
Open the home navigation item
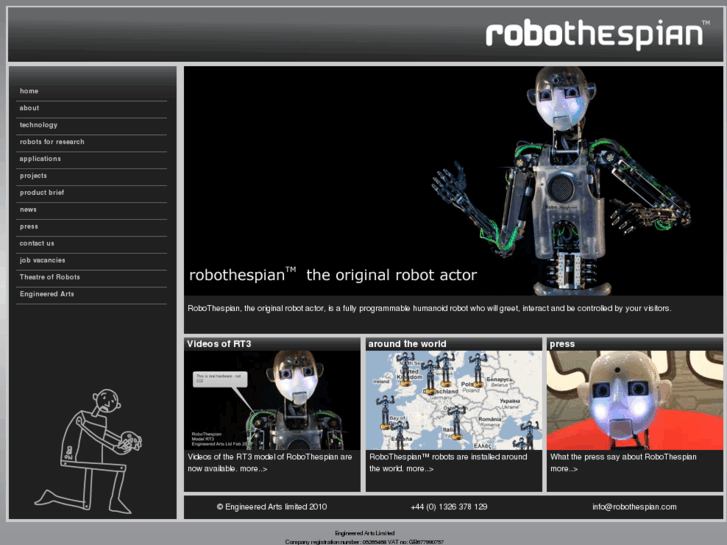29,91
